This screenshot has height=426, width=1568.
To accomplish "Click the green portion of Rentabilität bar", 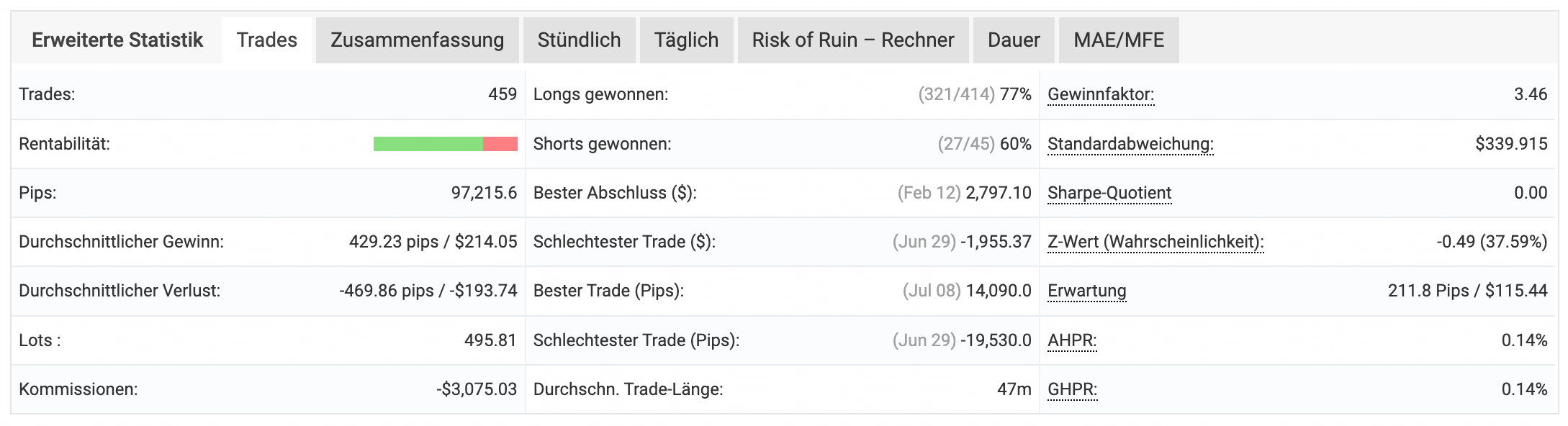I will [x=428, y=144].
